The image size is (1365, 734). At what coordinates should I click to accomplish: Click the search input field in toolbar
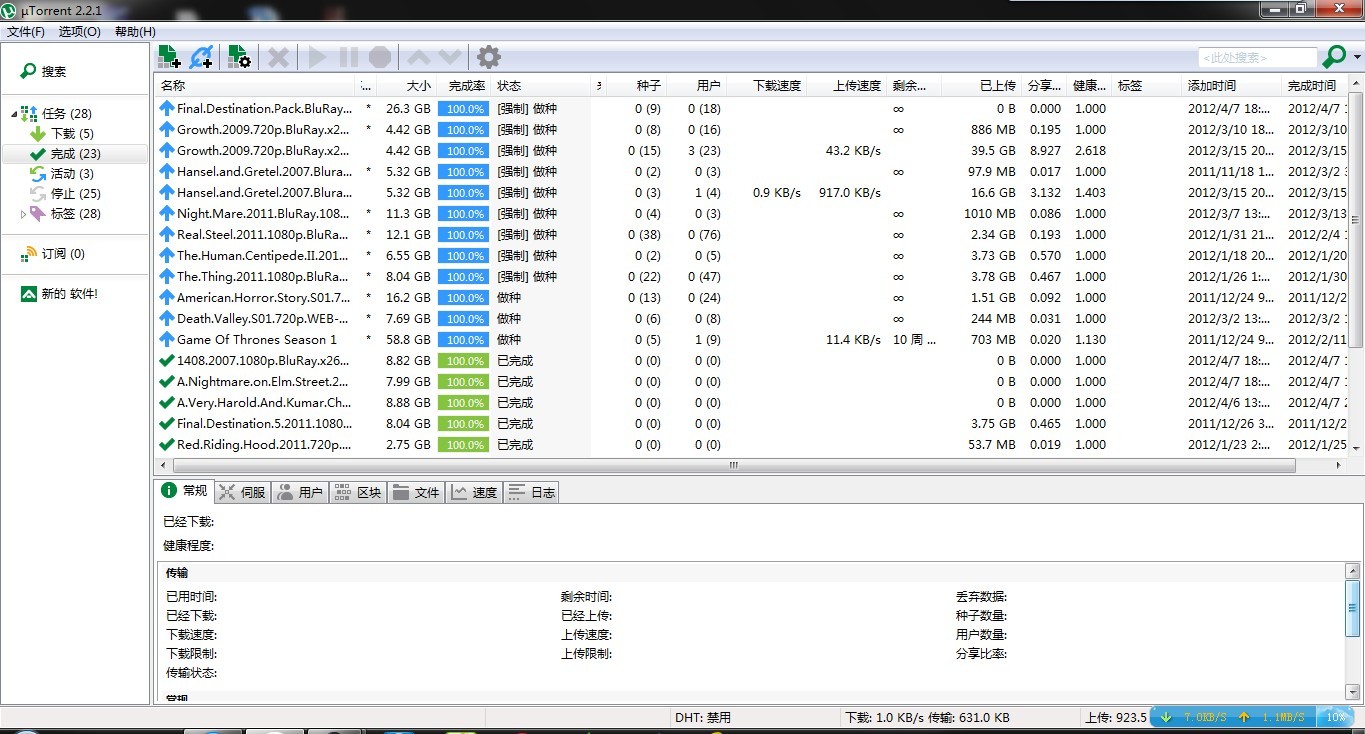(x=1258, y=58)
